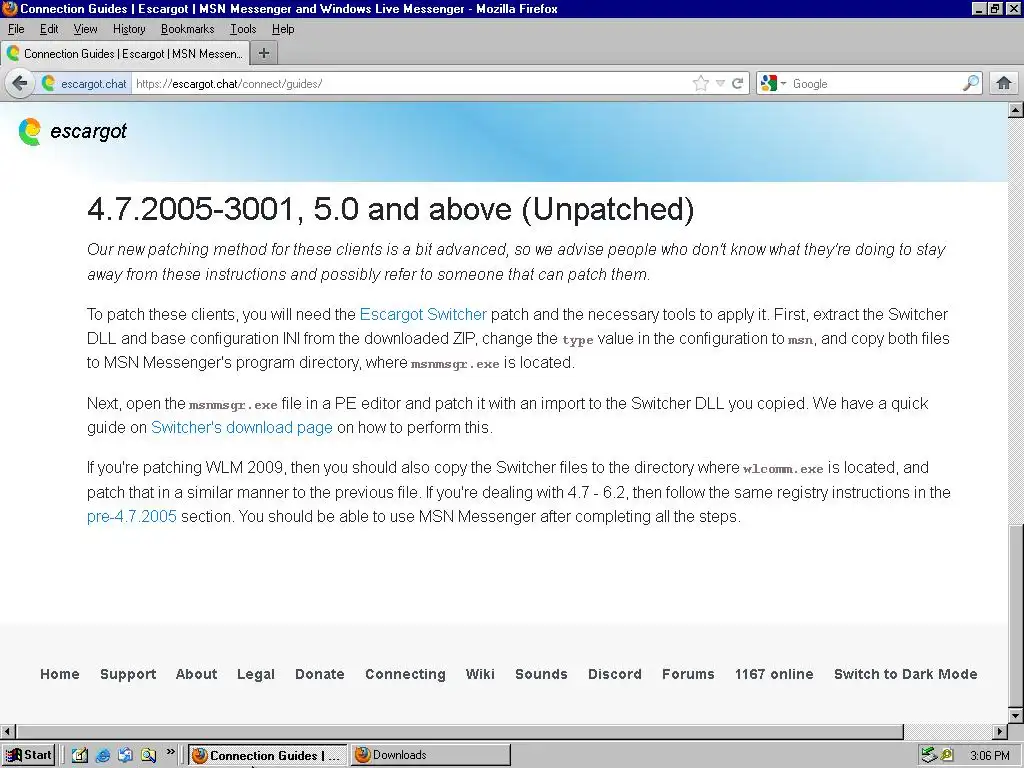Bookmark this page with the star icon

700,84
